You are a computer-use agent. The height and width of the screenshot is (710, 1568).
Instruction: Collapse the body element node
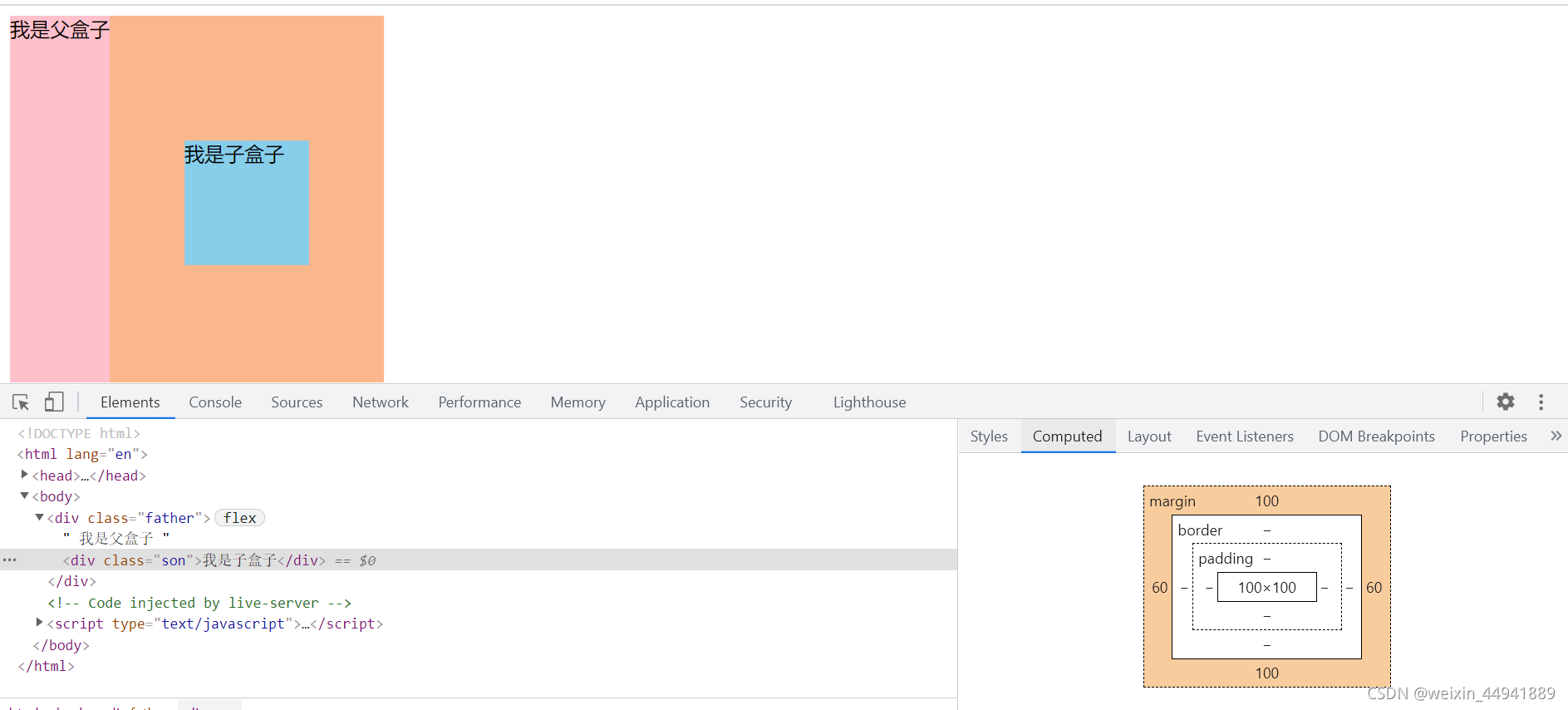click(24, 496)
